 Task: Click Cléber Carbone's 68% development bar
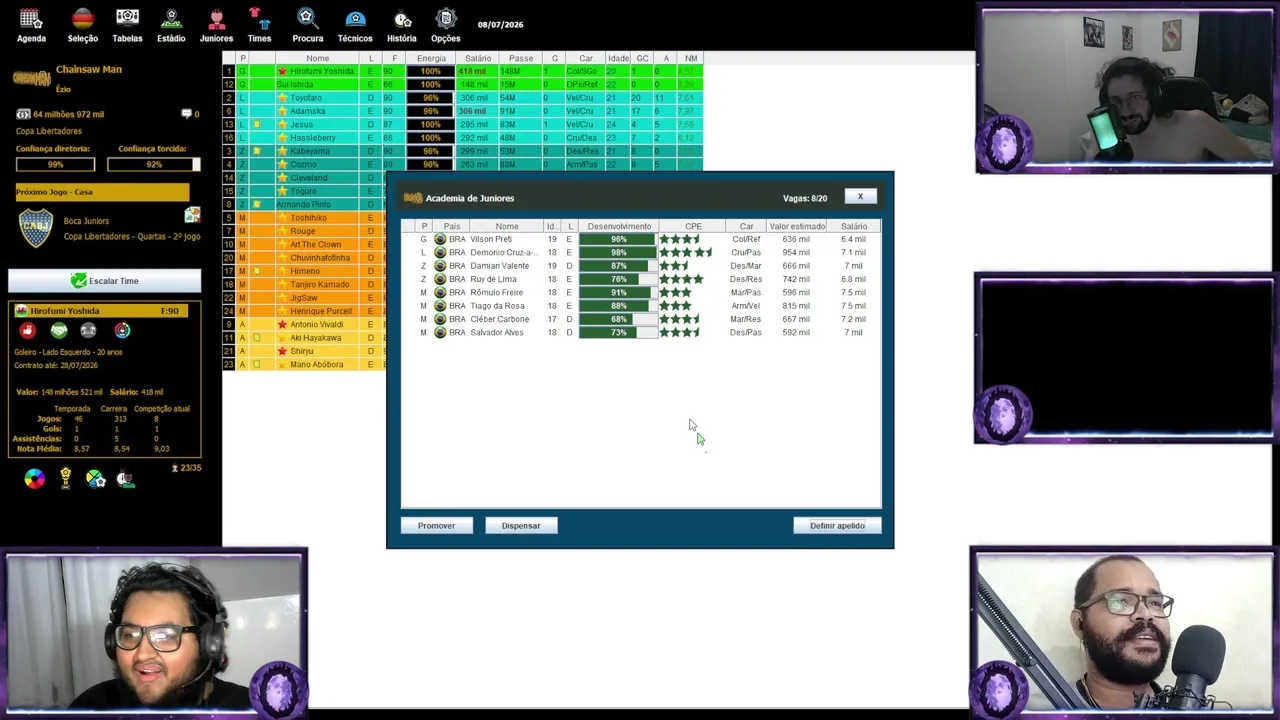click(x=618, y=319)
